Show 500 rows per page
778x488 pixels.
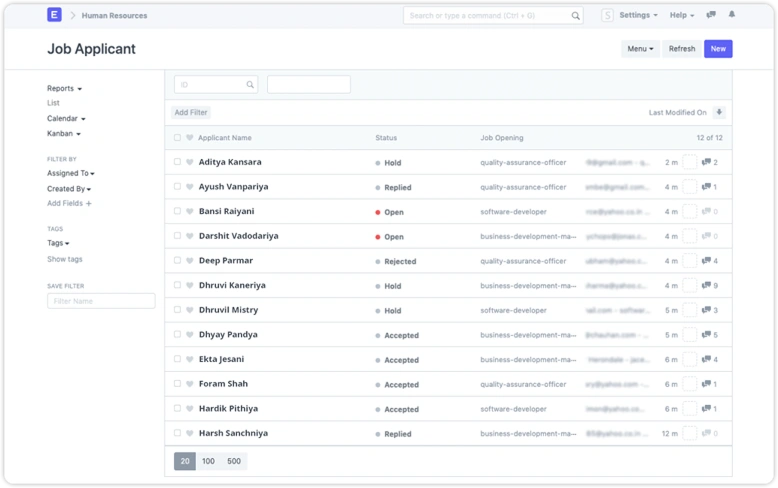point(234,461)
